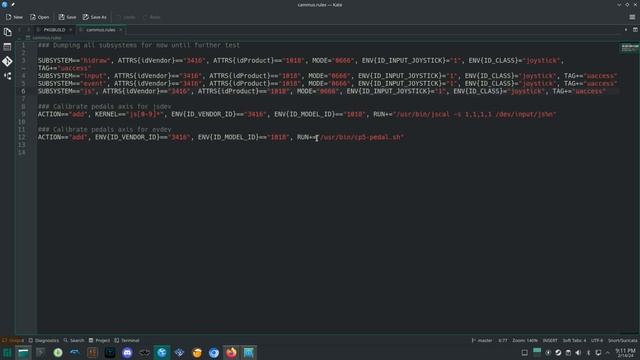
Task: Open the Terminal panel tab
Action: (127, 340)
